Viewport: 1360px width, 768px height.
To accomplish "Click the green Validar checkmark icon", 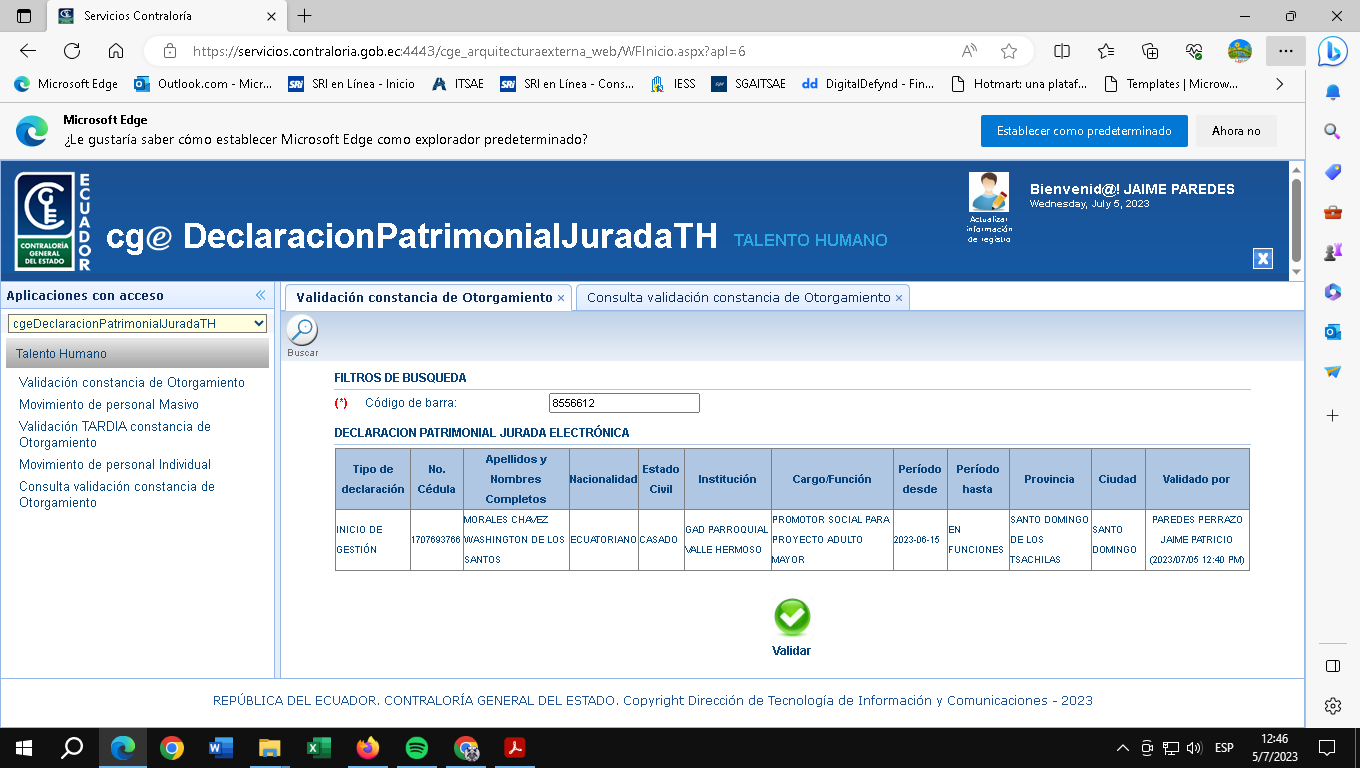I will pyautogui.click(x=792, y=618).
